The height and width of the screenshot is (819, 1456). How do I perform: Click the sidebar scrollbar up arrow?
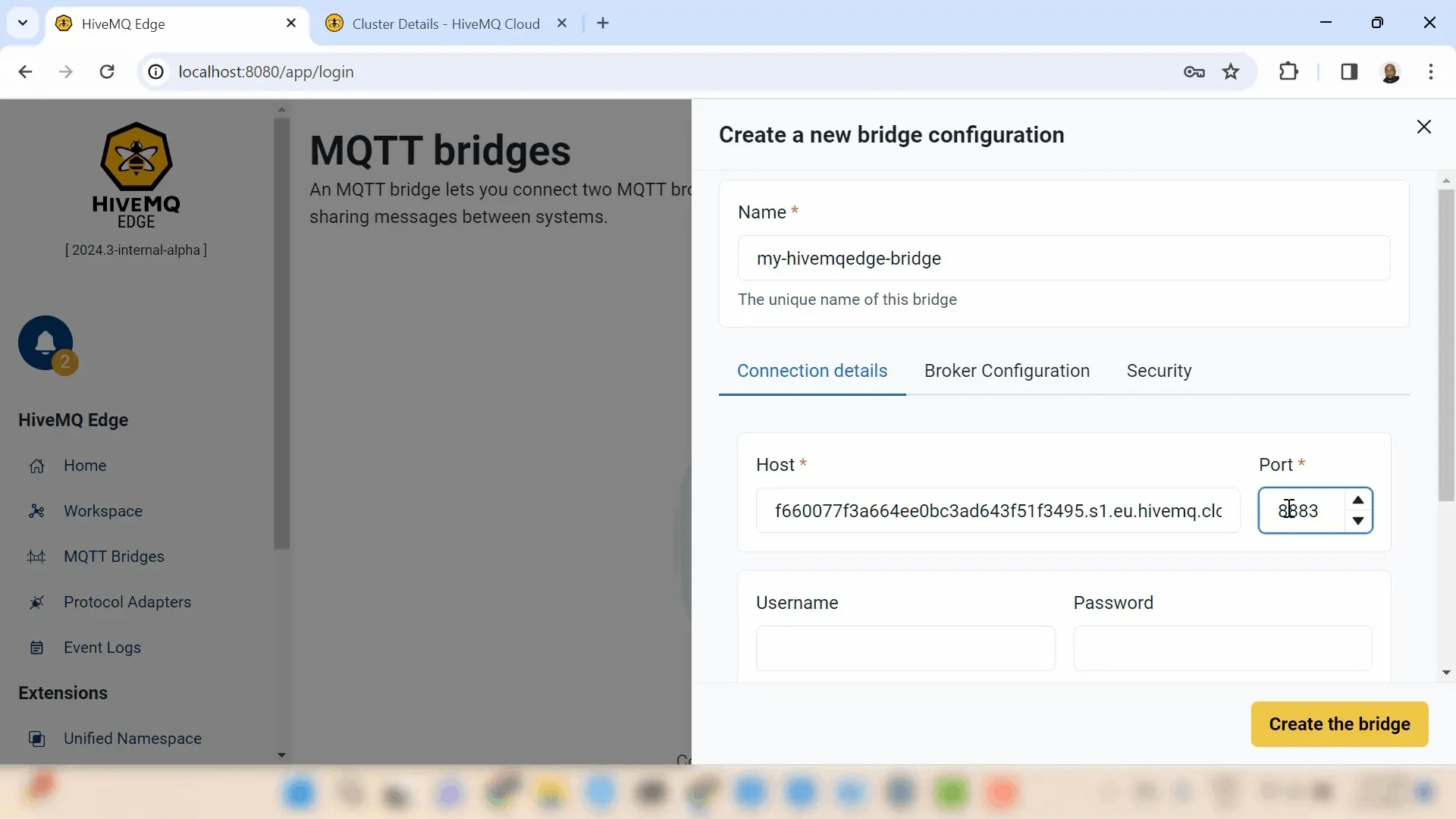[281, 109]
